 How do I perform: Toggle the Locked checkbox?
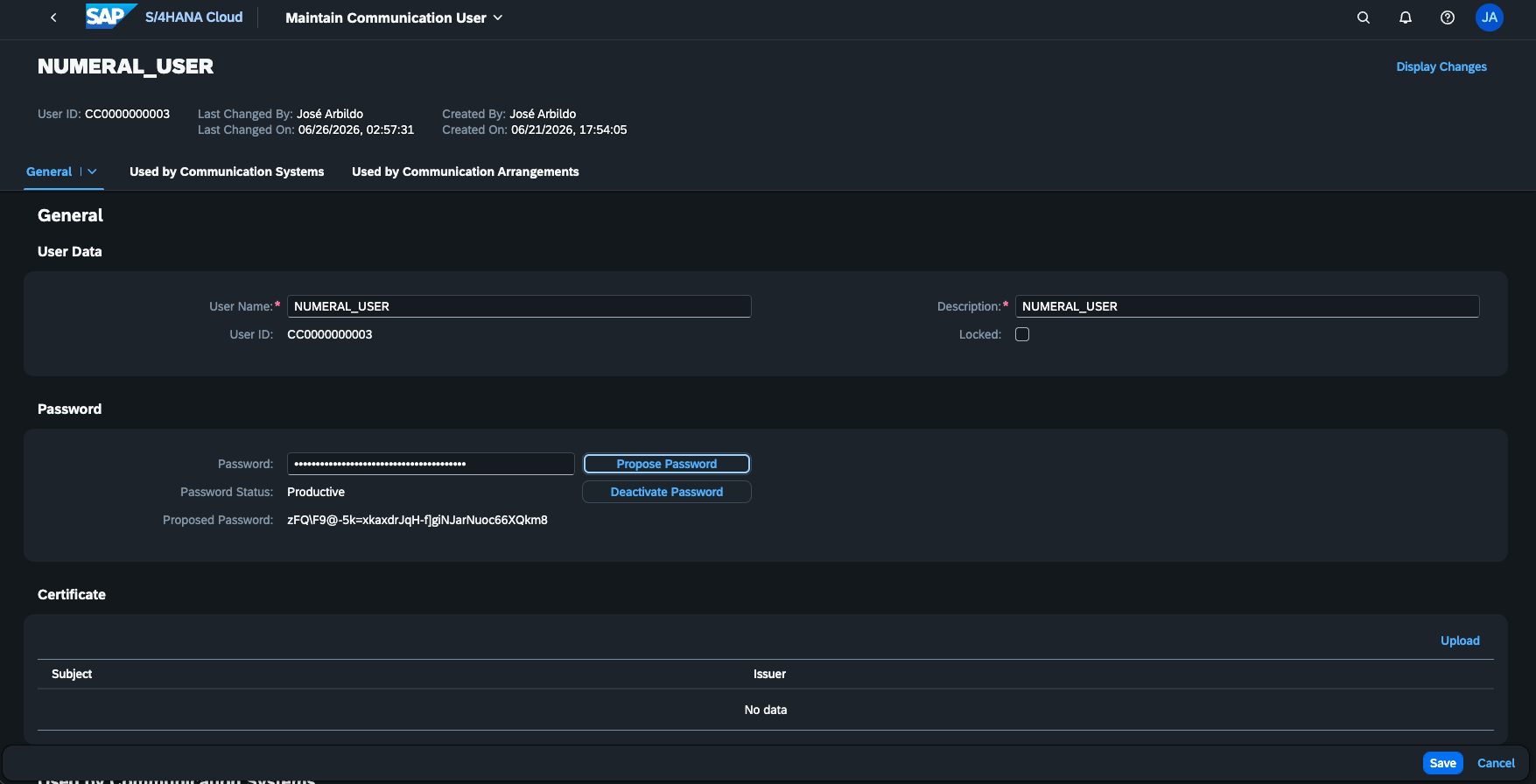click(x=1022, y=334)
